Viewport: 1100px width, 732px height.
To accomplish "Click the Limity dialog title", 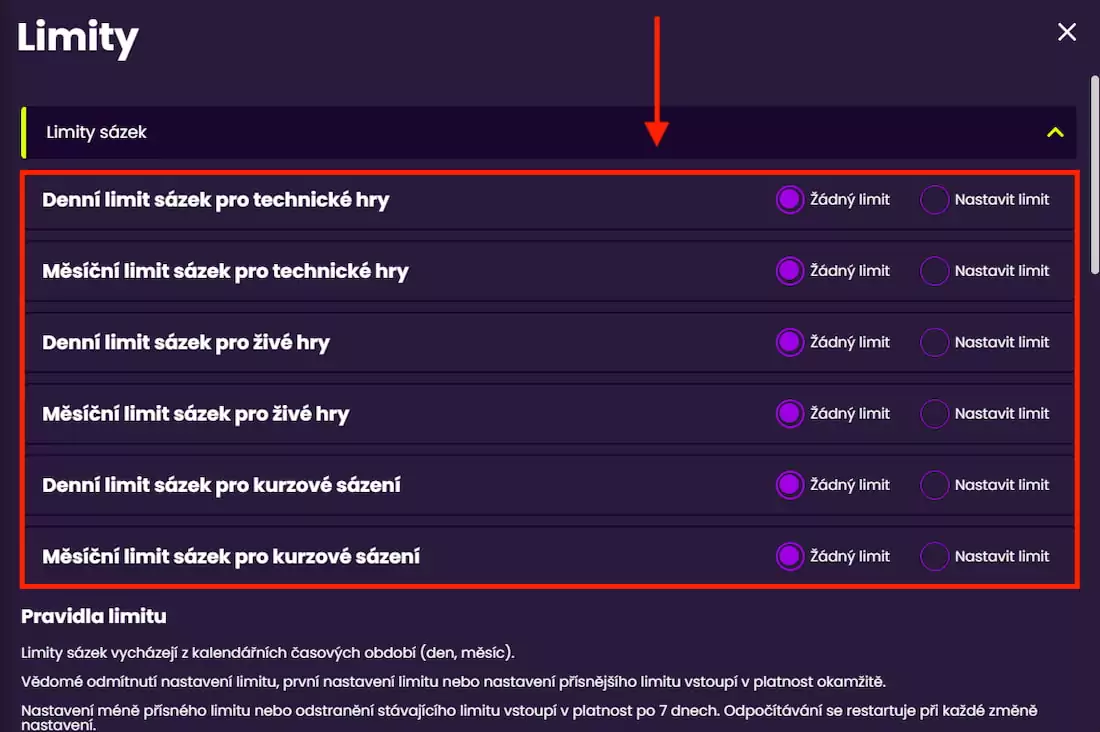I will [x=77, y=38].
